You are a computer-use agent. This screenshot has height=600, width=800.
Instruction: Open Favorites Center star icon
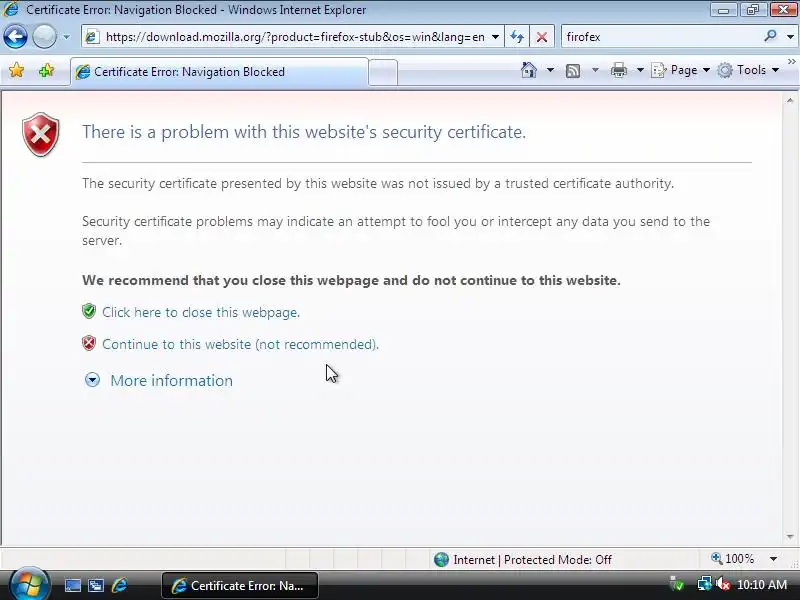coord(16,70)
